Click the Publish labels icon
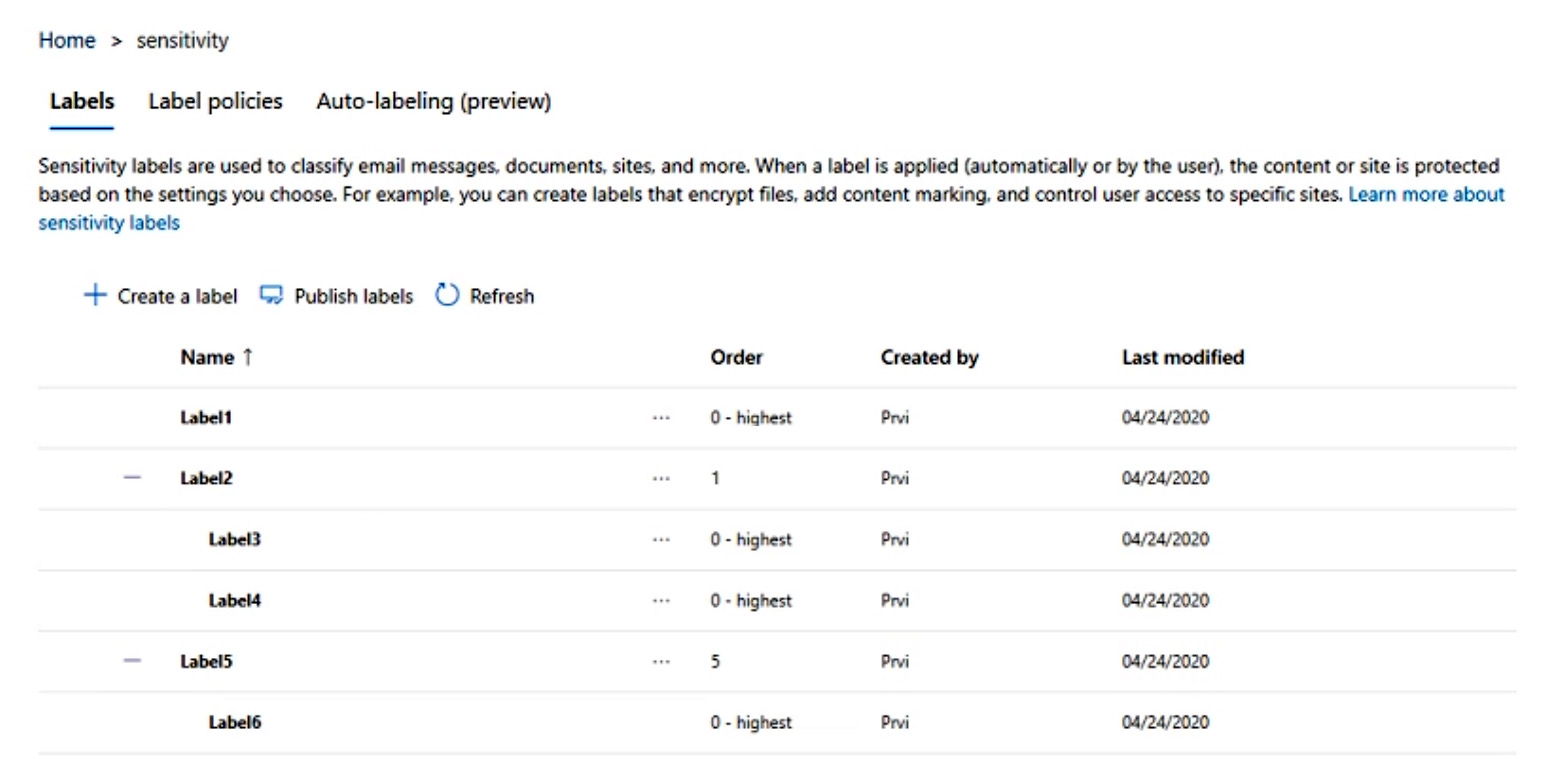 point(271,296)
